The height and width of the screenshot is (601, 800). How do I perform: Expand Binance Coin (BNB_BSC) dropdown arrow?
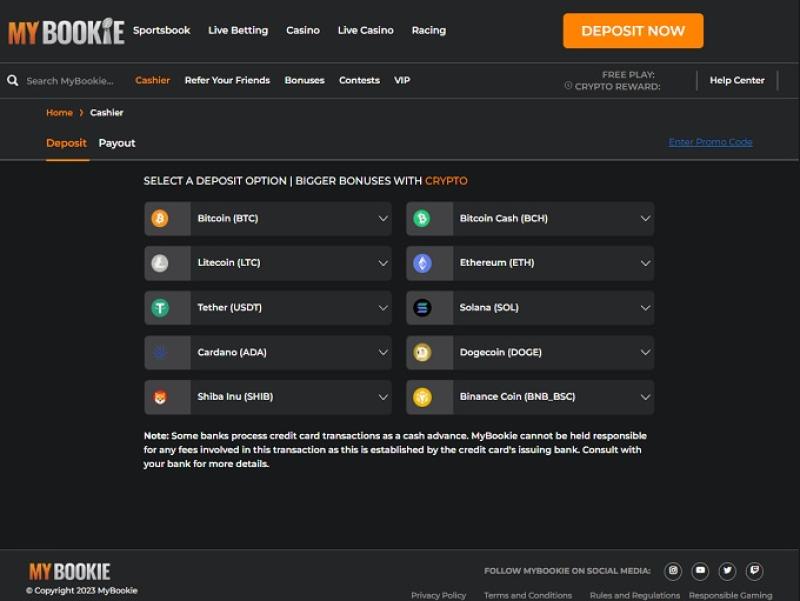pos(645,397)
